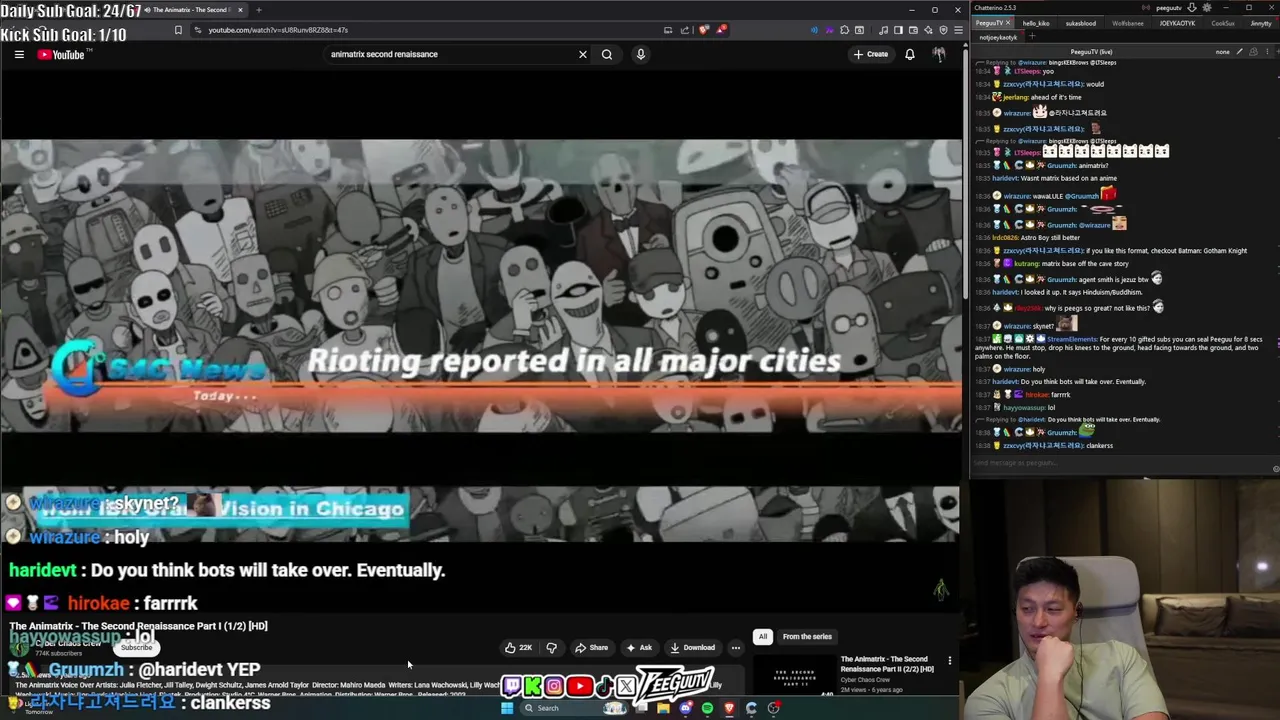Click the Ask button under the video
Screen dimensions: 1280x720
click(x=639, y=648)
